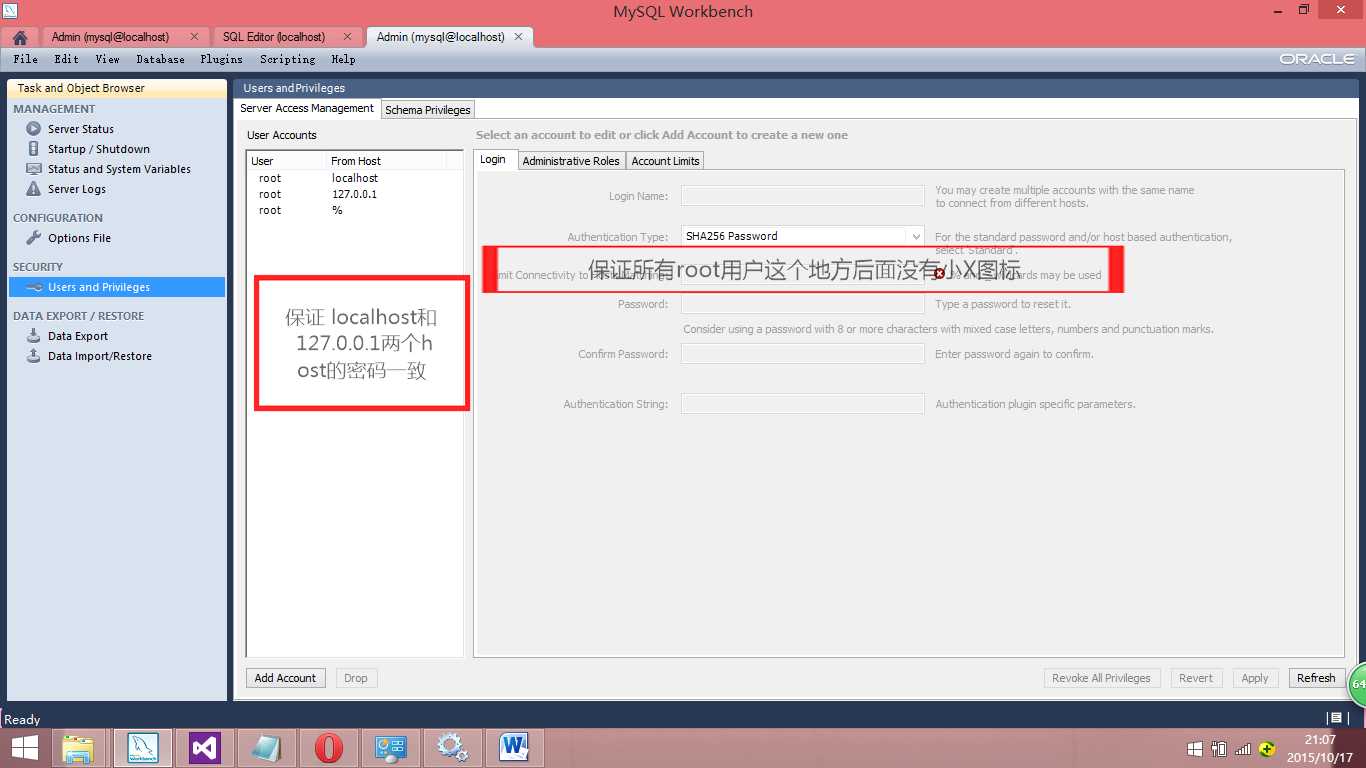Open the Administrative Roles tab
This screenshot has height=768, width=1366.
[x=571, y=161]
